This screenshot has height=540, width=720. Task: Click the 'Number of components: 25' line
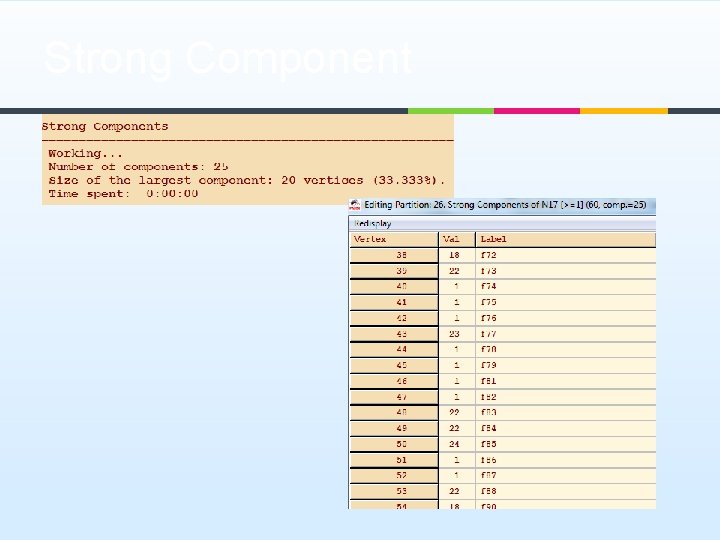point(138,167)
